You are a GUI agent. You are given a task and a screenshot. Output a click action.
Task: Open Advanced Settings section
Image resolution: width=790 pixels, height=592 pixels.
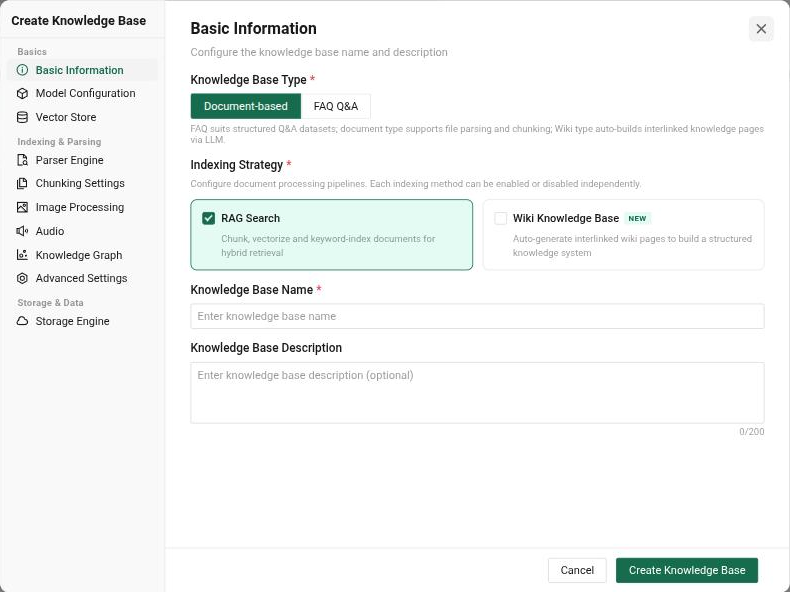82,278
